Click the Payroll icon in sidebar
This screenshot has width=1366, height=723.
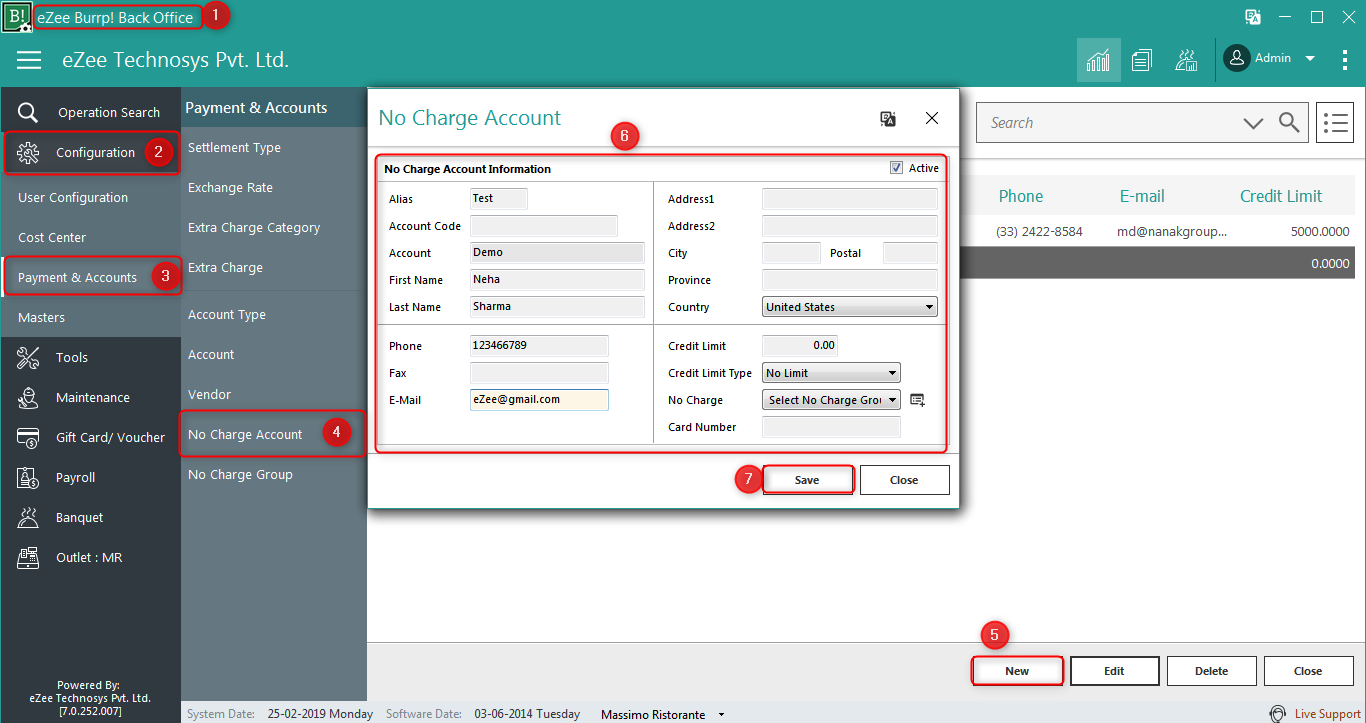28,477
